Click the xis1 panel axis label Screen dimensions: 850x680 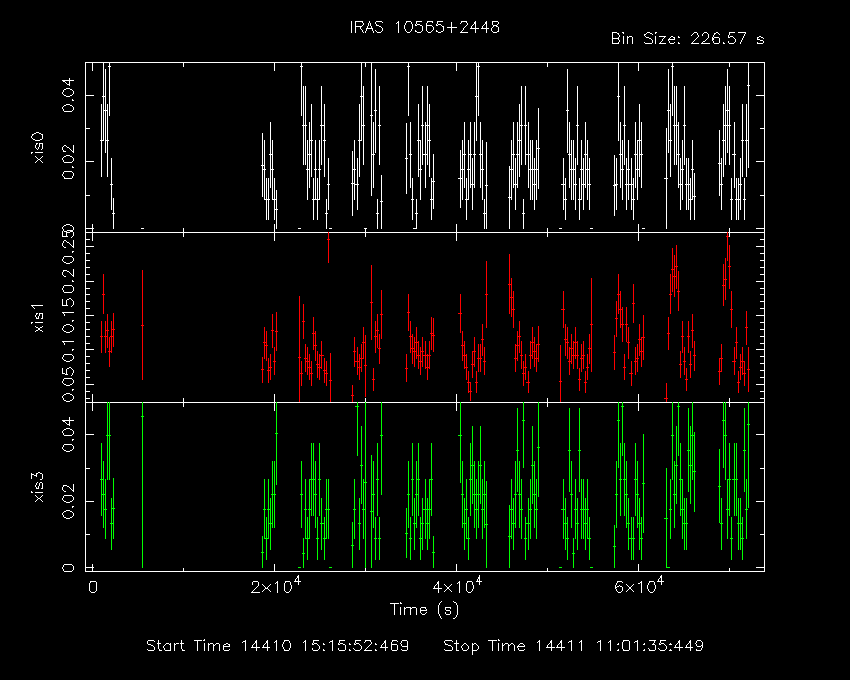click(x=38, y=318)
